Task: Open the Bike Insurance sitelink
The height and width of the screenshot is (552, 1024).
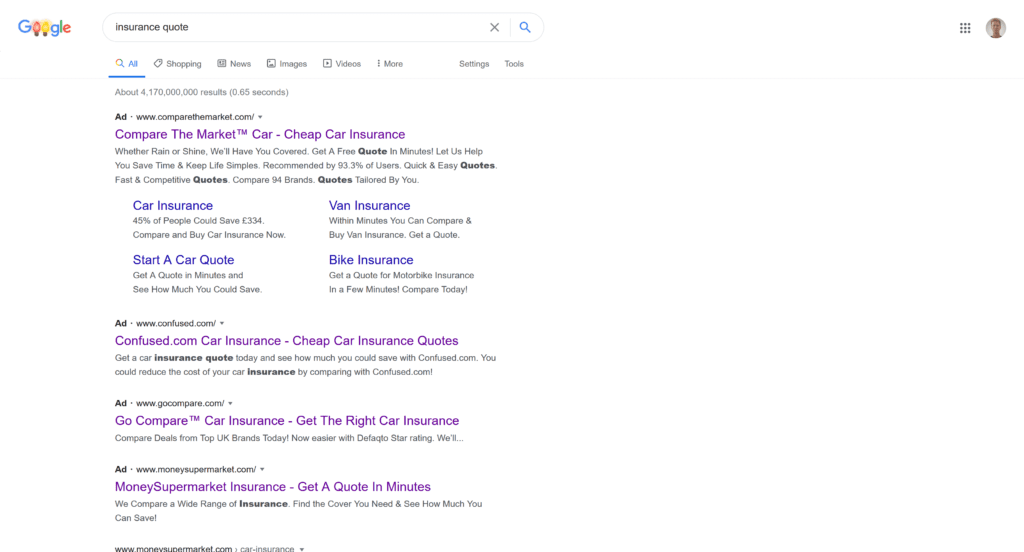Action: (x=371, y=260)
